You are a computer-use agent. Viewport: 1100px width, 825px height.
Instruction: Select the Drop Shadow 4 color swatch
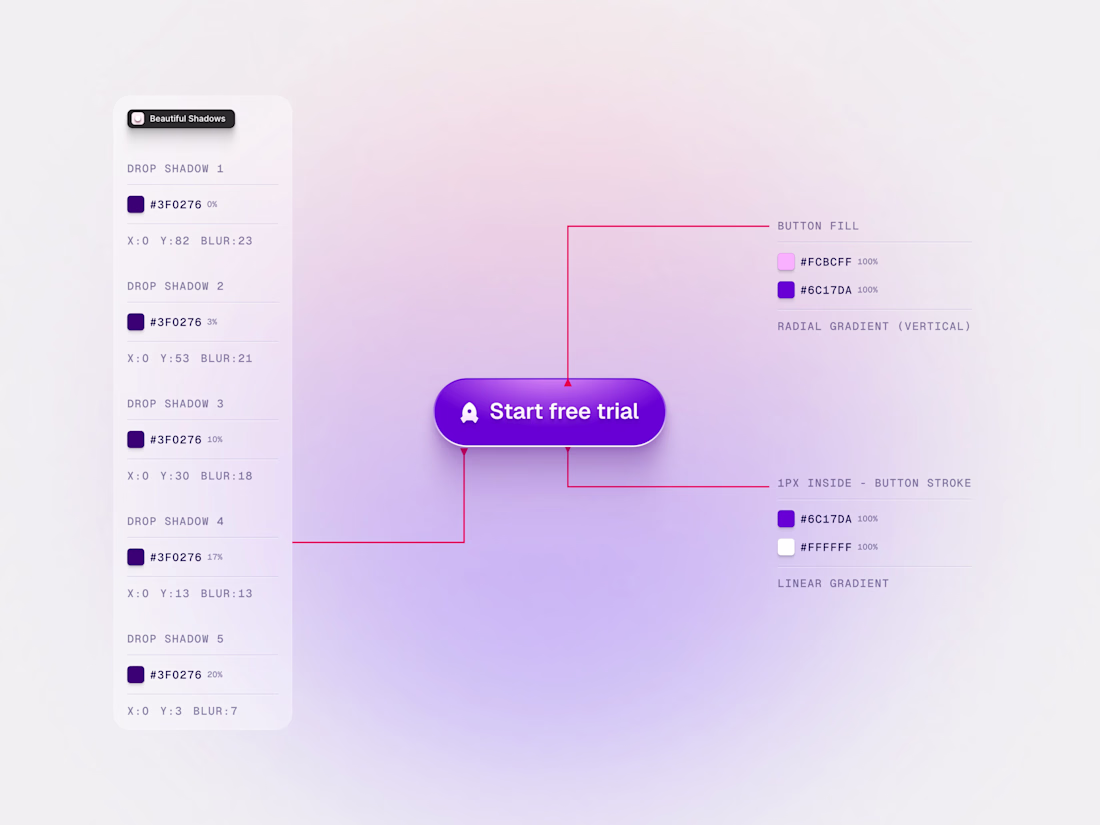click(x=135, y=557)
